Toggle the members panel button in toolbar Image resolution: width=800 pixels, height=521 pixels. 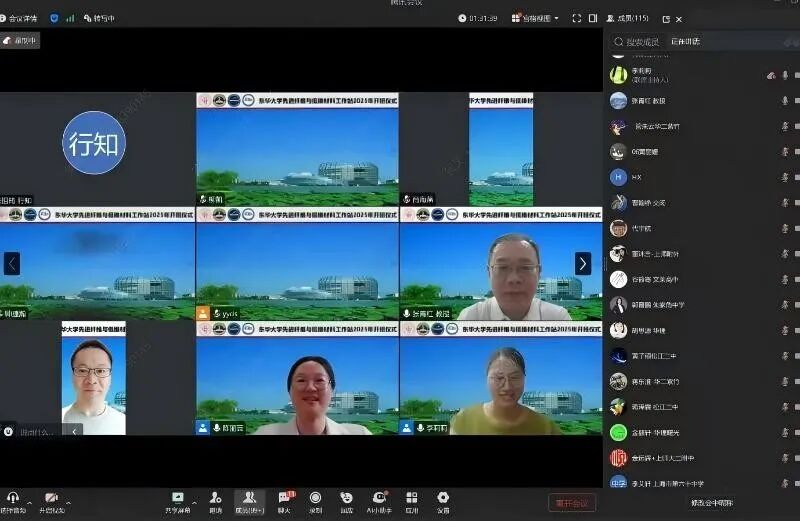(x=249, y=502)
